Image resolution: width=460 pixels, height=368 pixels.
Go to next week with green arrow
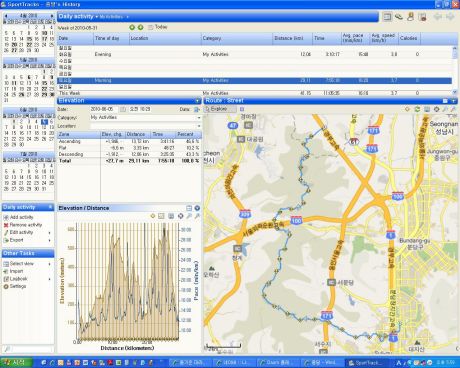tap(140, 27)
